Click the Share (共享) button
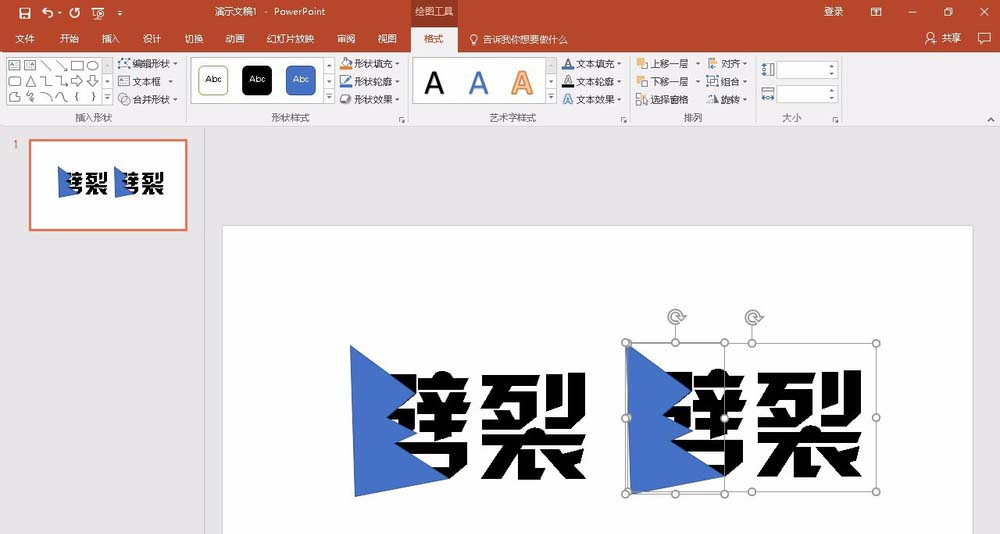Screen dimensions: 1000x534 943,38
